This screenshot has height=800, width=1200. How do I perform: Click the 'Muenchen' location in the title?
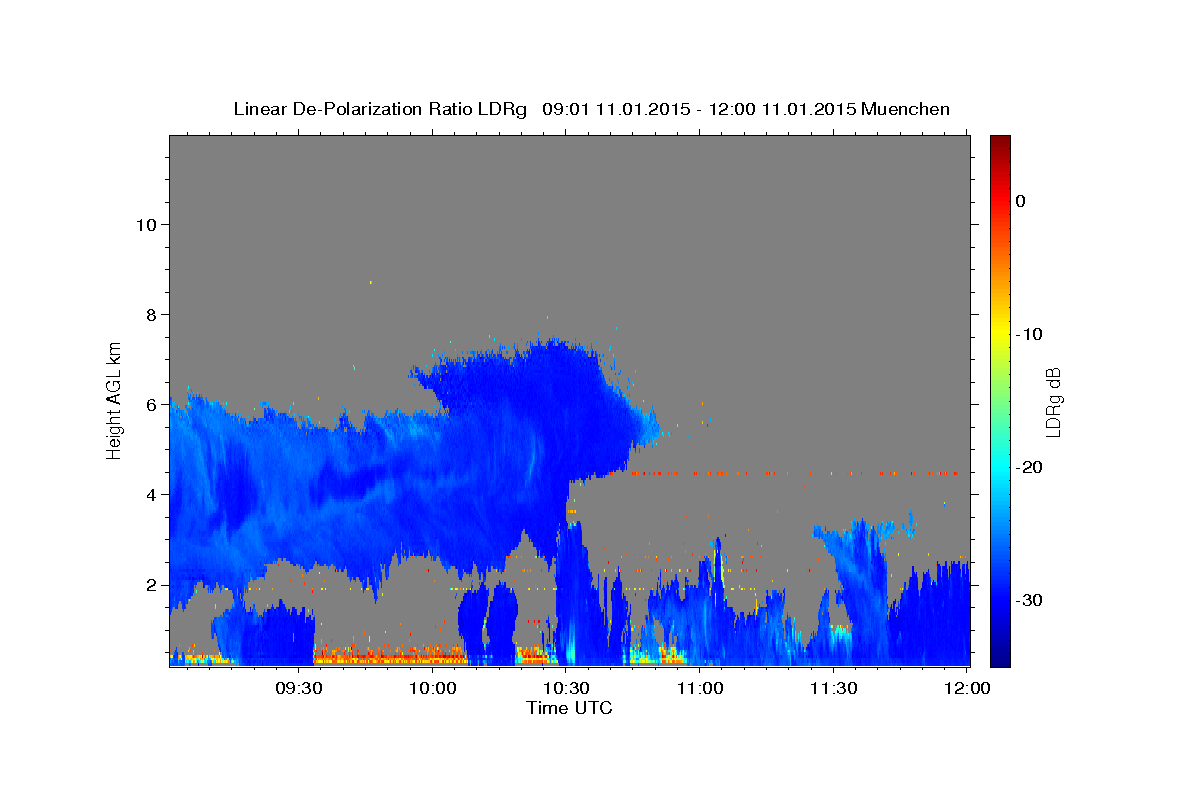[x=906, y=109]
